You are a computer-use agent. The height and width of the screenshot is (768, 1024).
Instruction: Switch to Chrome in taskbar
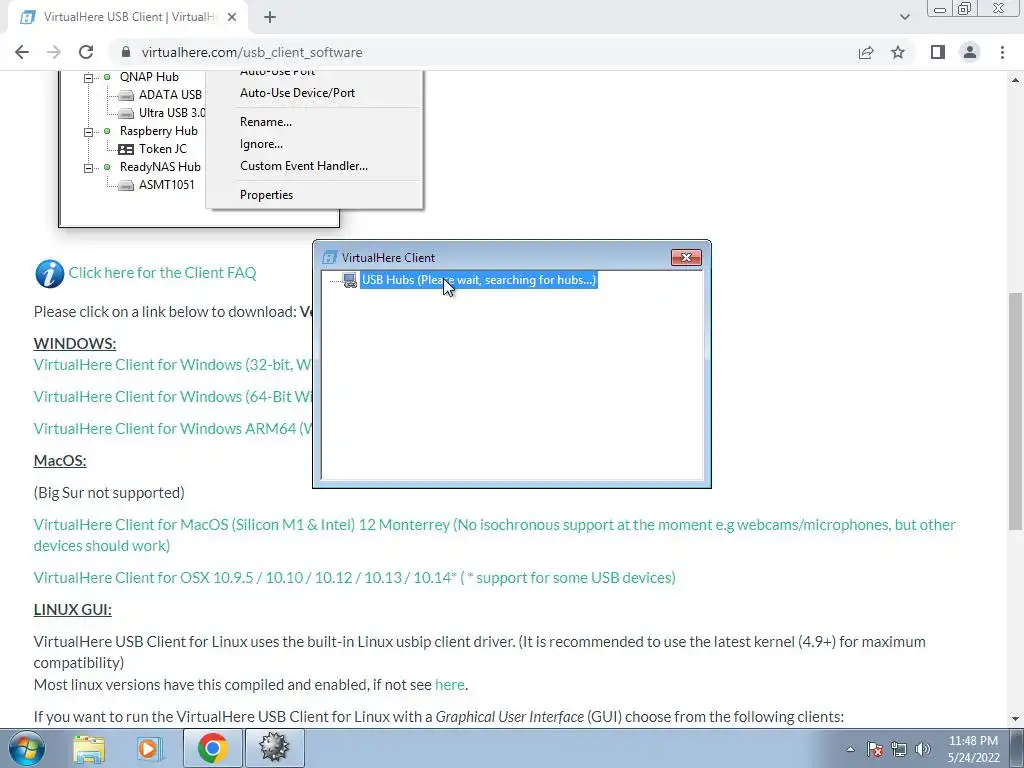(x=212, y=748)
